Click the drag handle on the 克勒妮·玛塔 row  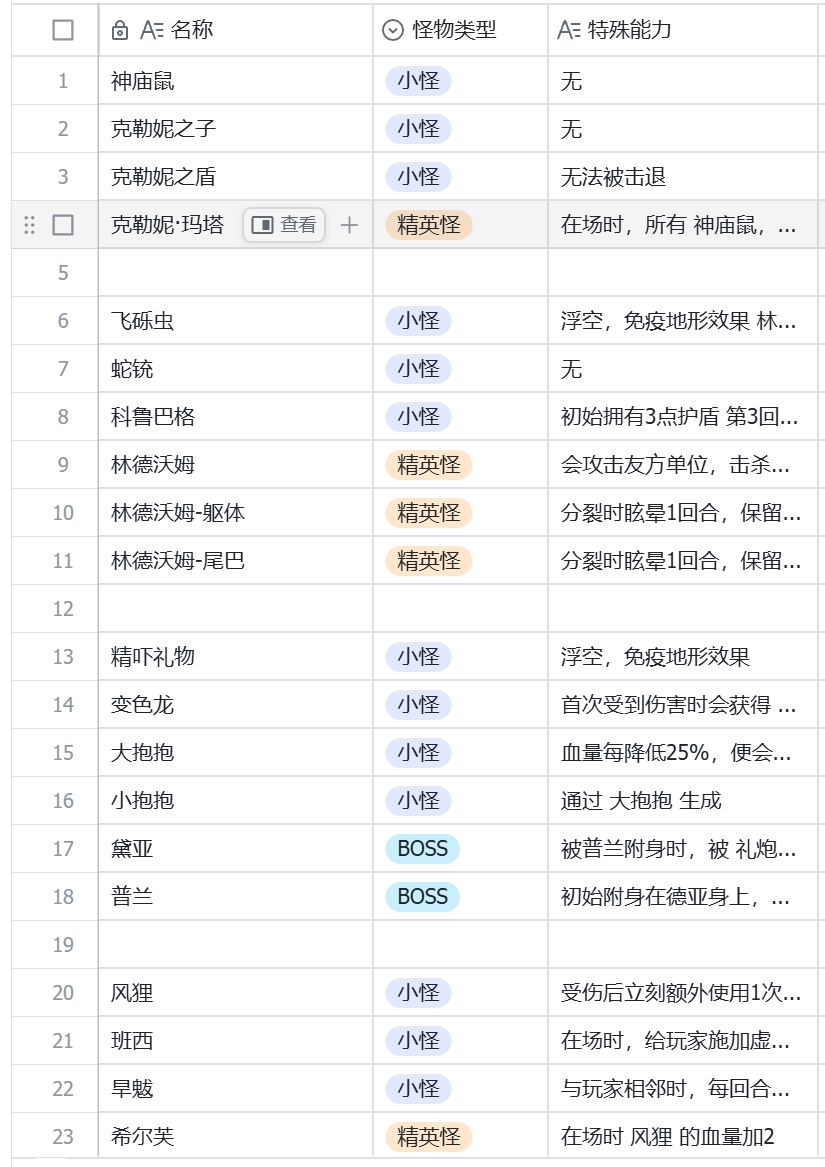click(30, 225)
